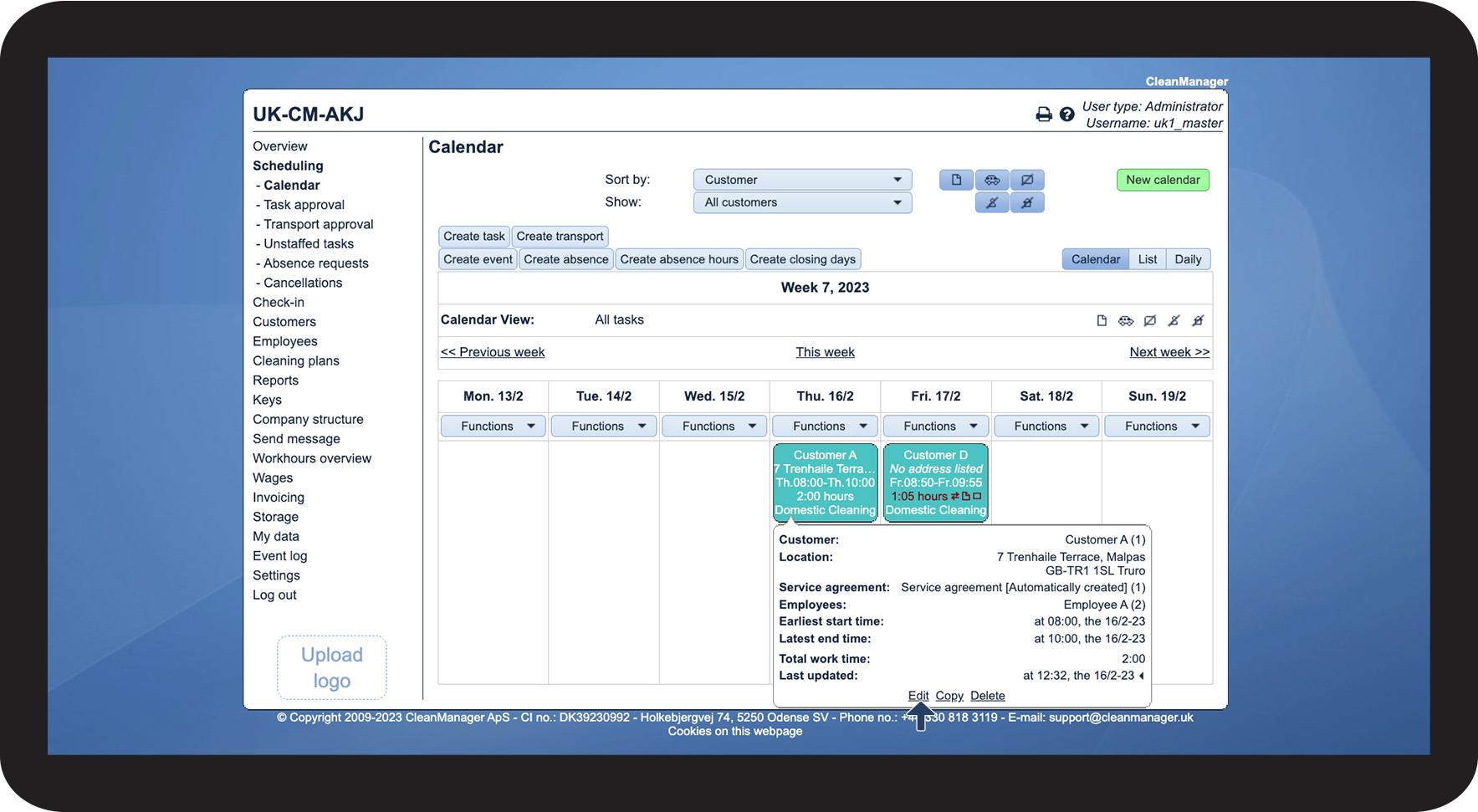Click the crossed-out square icon in the Calendar View row

[x=1150, y=320]
